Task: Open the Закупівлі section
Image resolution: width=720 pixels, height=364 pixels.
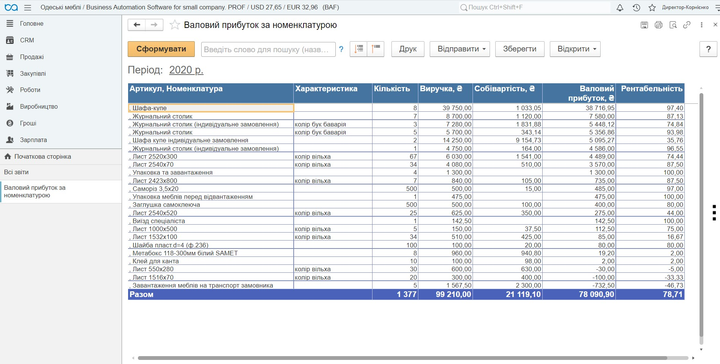Action: coord(61,73)
